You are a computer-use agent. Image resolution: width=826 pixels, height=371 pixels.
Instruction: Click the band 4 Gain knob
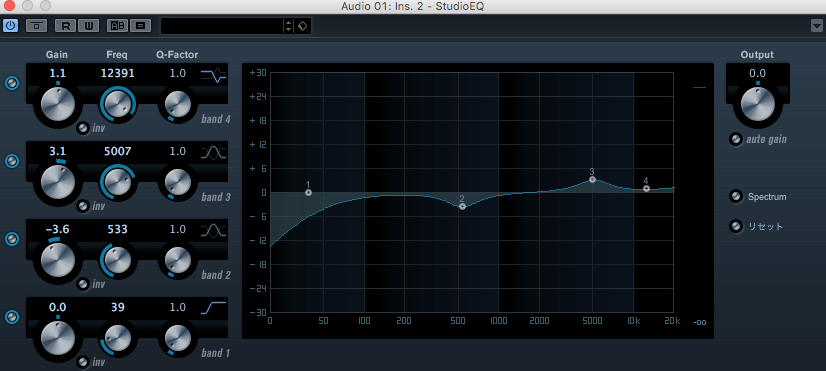[58, 103]
